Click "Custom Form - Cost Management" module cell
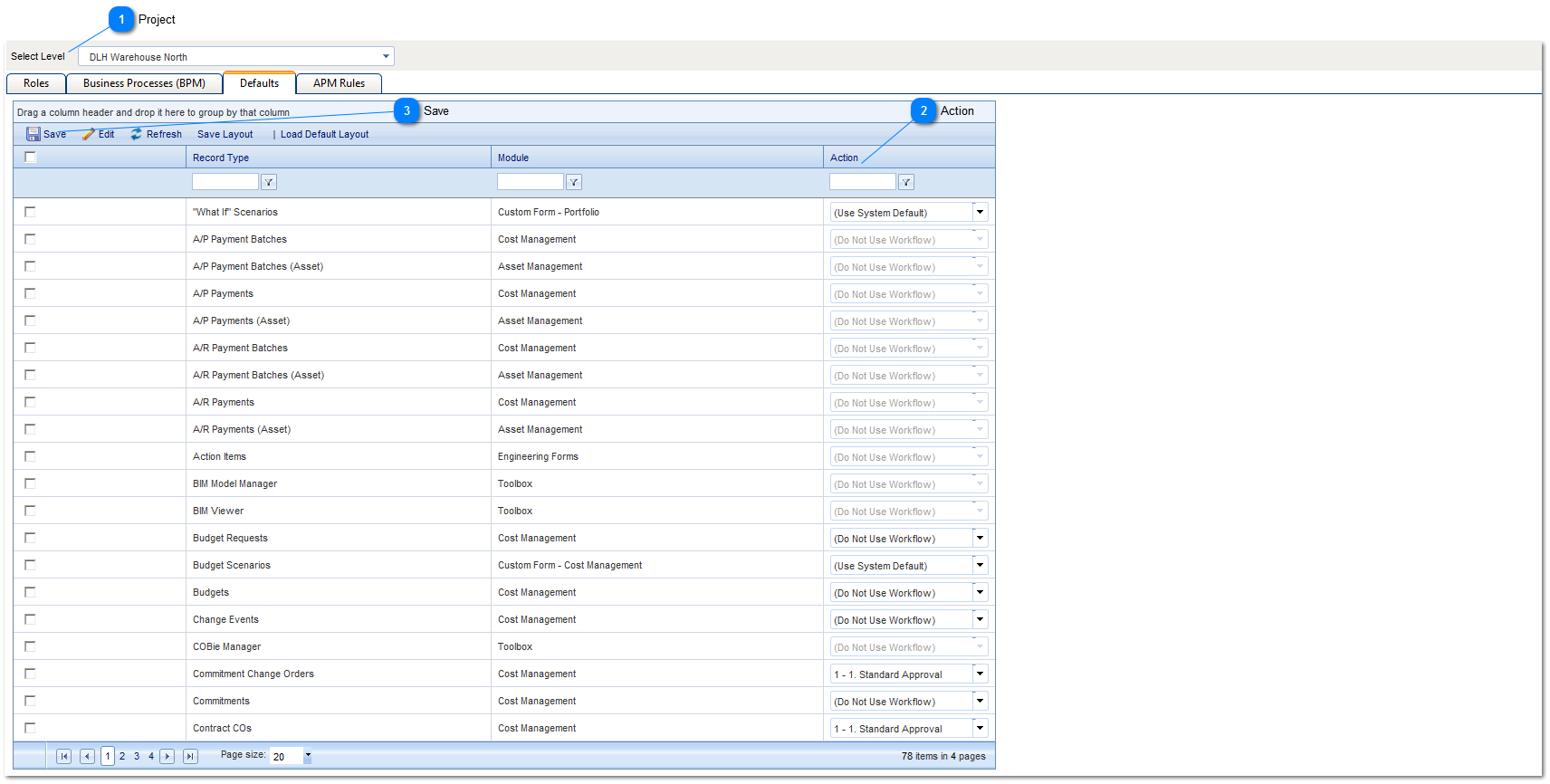The image size is (1550, 784). pos(569,565)
